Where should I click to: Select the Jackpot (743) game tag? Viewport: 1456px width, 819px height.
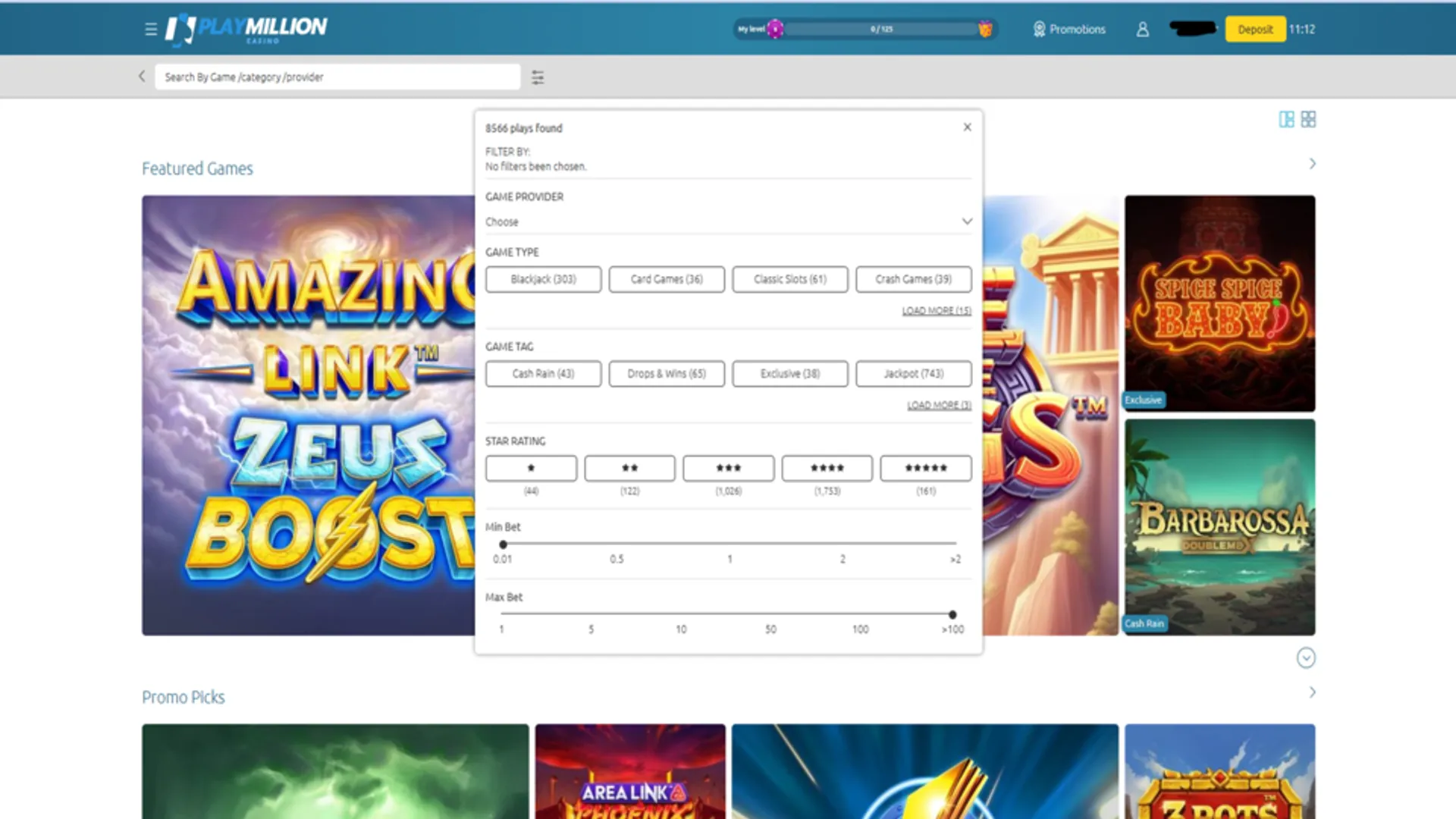click(x=914, y=374)
